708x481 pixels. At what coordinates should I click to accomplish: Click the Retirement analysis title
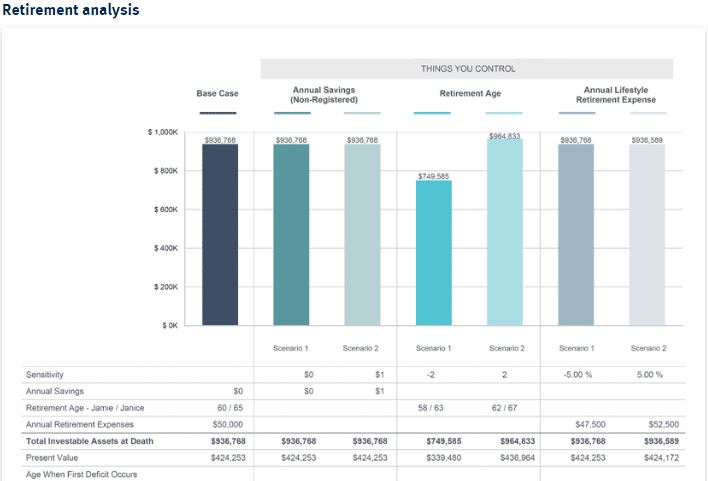[71, 10]
